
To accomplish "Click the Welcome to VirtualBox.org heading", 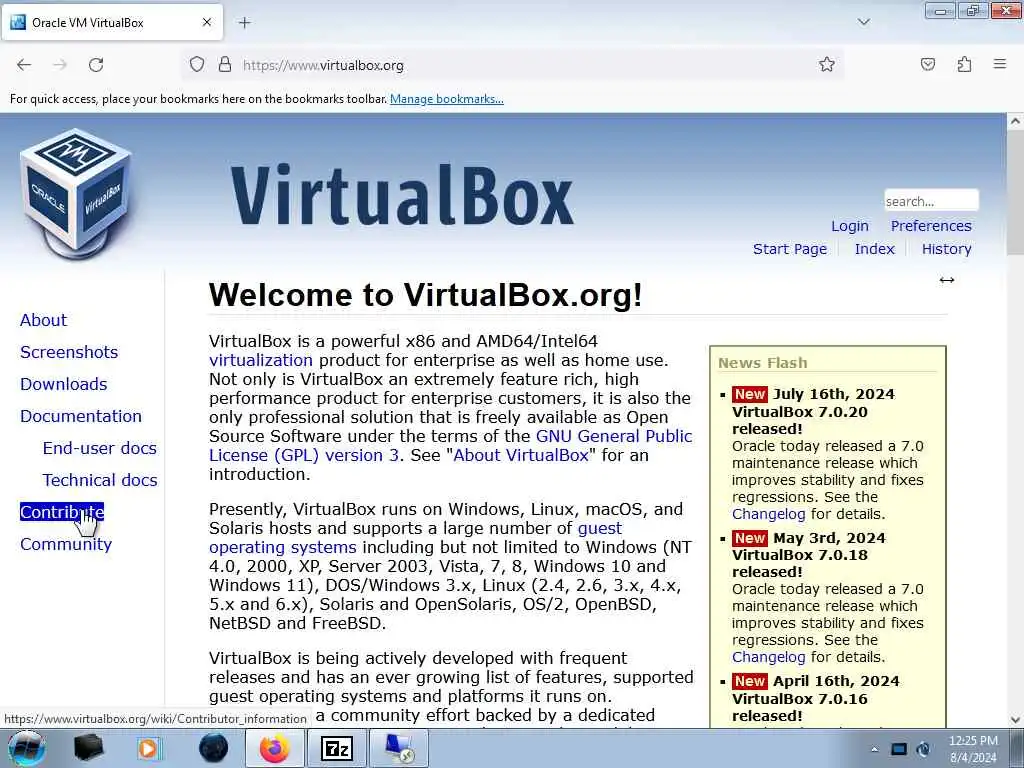I will coord(426,295).
